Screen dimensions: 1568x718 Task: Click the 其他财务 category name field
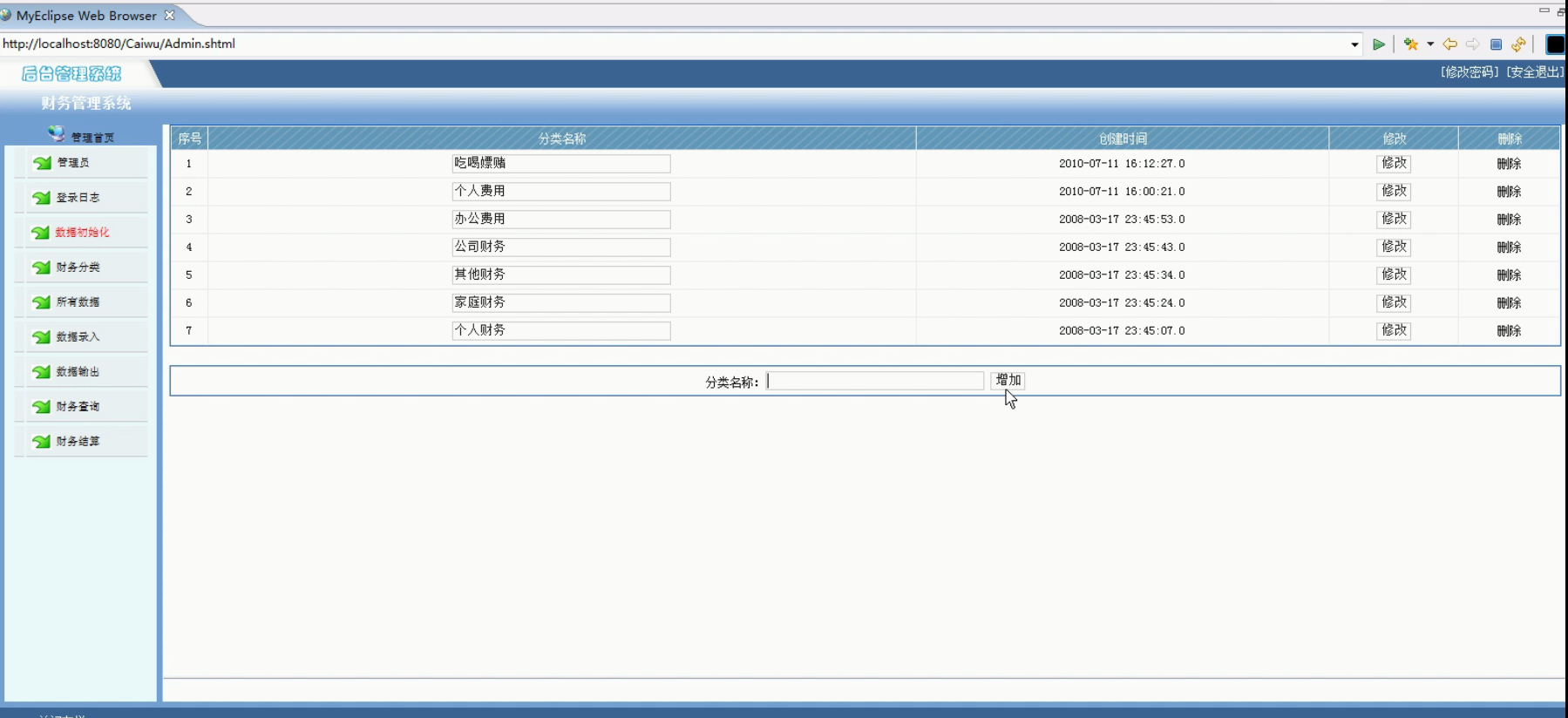[x=561, y=274]
